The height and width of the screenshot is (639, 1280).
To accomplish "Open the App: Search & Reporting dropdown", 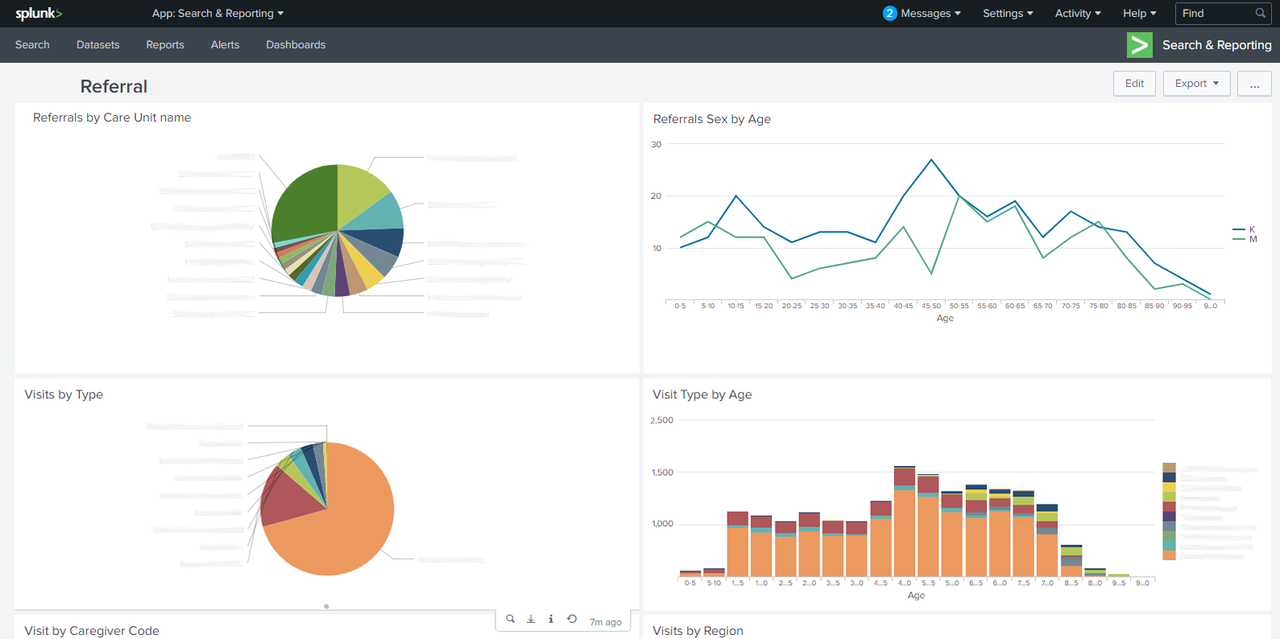I will (217, 13).
